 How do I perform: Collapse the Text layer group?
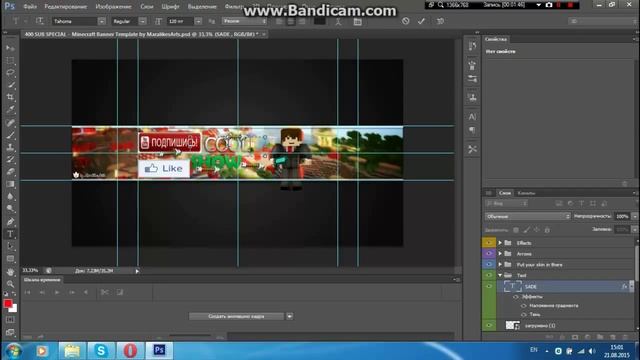point(500,276)
